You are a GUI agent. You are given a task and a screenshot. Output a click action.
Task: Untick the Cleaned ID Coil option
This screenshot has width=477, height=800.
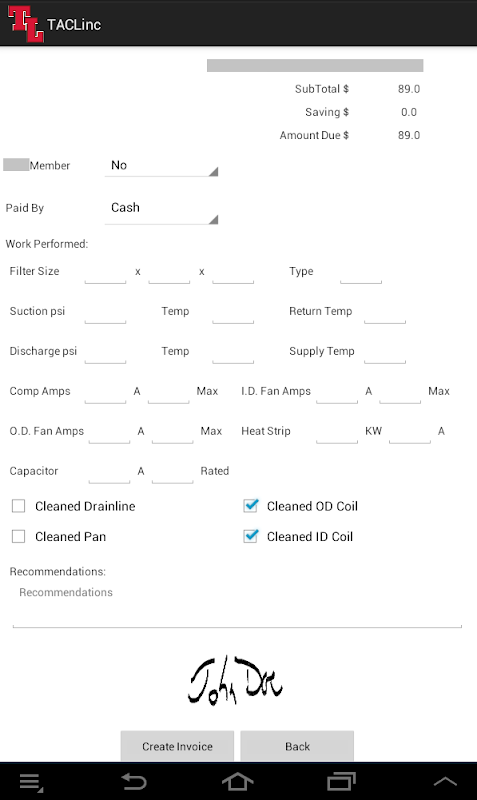coord(250,536)
